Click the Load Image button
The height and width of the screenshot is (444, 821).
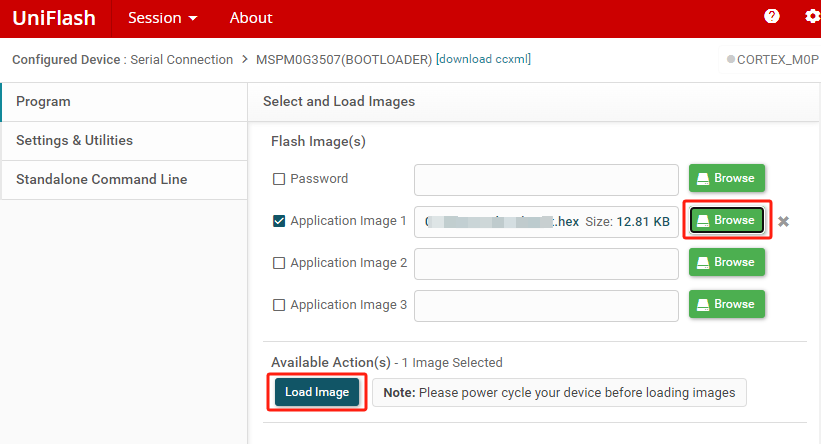click(x=317, y=392)
